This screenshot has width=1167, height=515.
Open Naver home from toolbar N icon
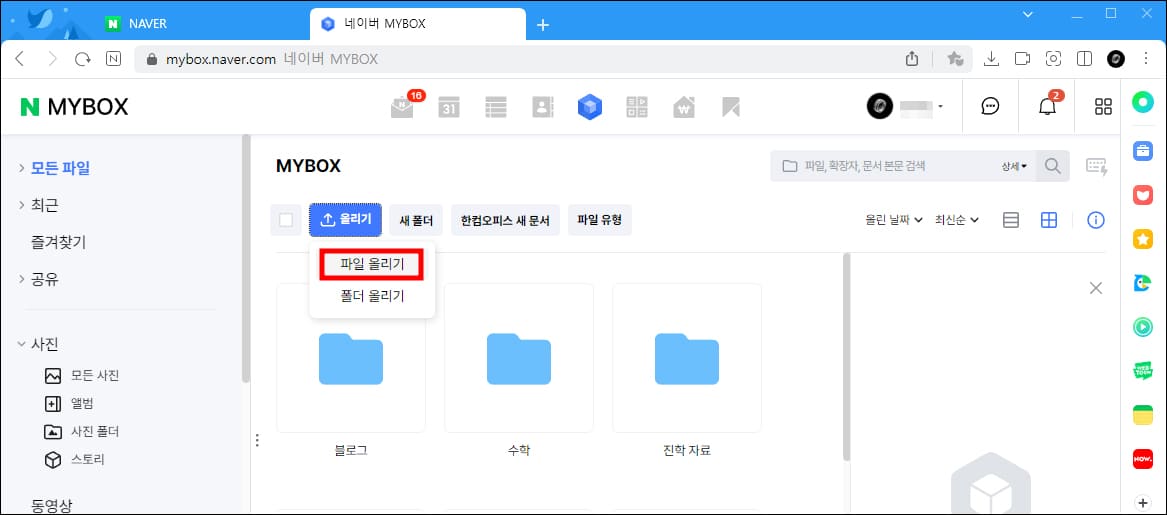114,59
